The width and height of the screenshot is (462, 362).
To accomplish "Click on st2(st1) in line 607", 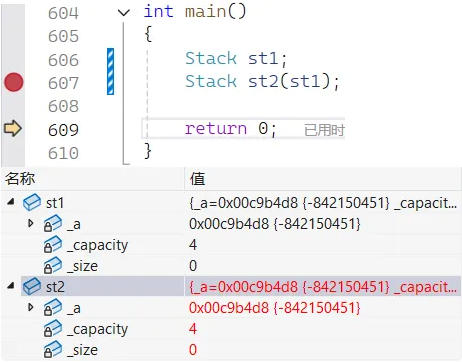I will (289, 82).
